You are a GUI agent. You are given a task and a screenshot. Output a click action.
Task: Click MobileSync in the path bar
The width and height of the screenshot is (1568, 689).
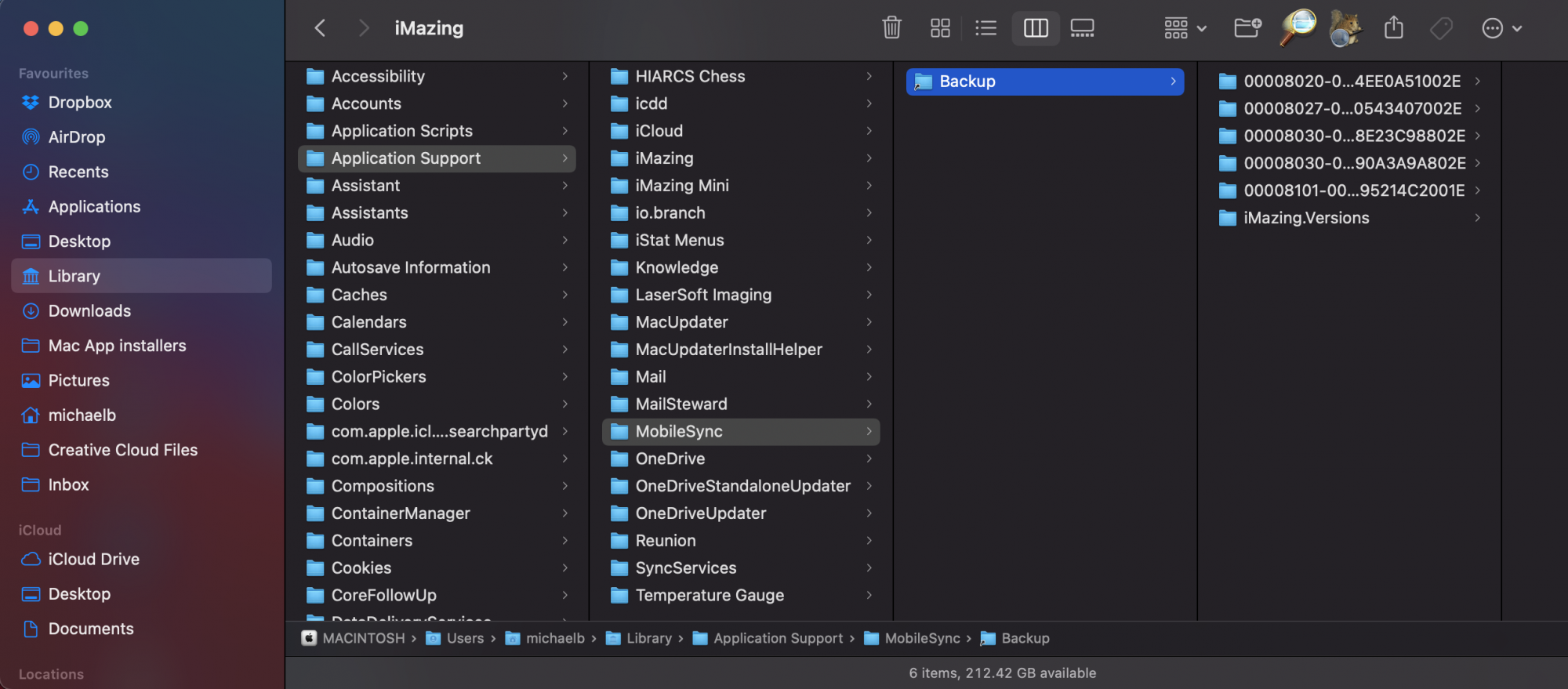tap(912, 638)
